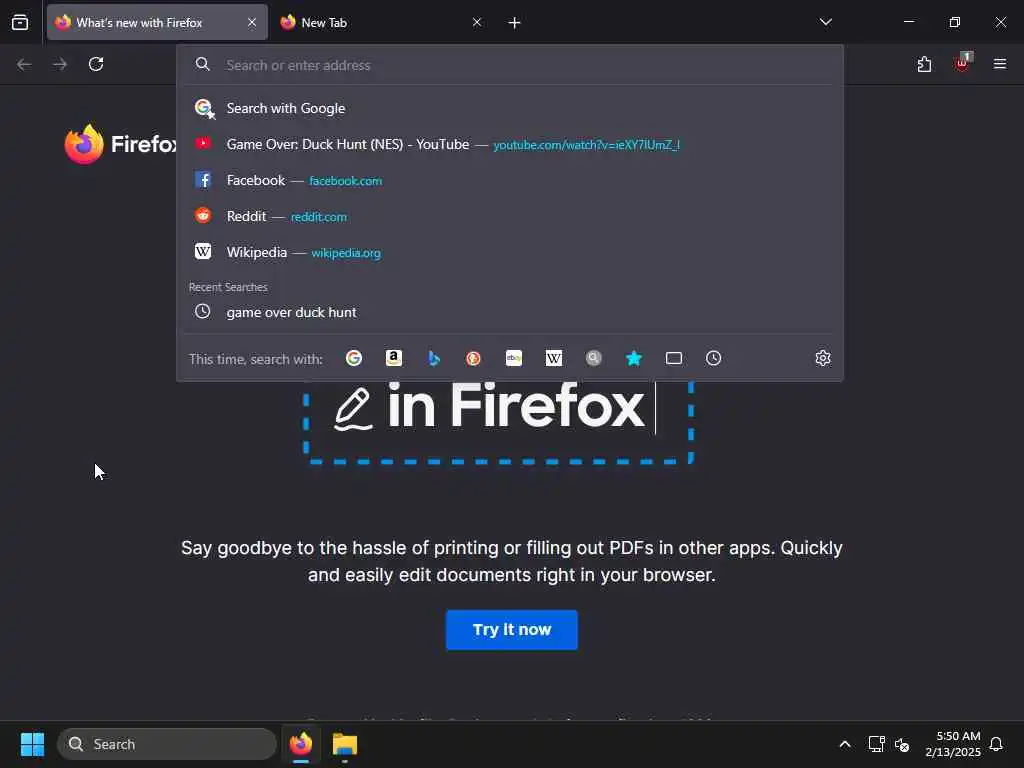Open search settings gear icon
The image size is (1024, 768).
823,358
